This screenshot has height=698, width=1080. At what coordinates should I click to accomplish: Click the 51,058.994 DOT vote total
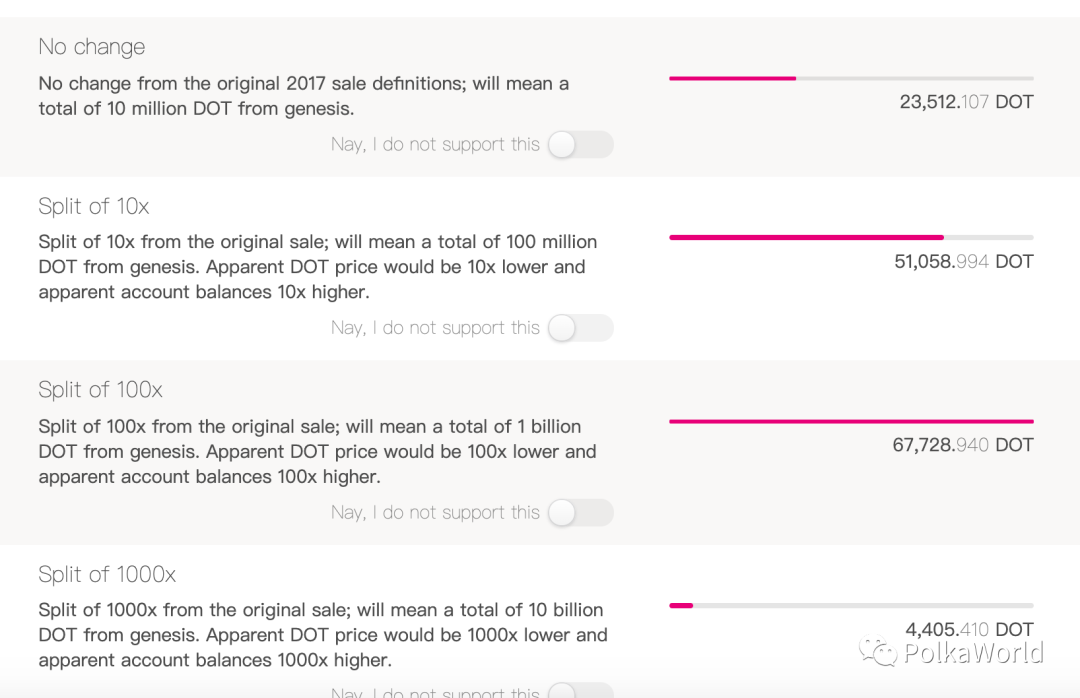[x=963, y=262]
